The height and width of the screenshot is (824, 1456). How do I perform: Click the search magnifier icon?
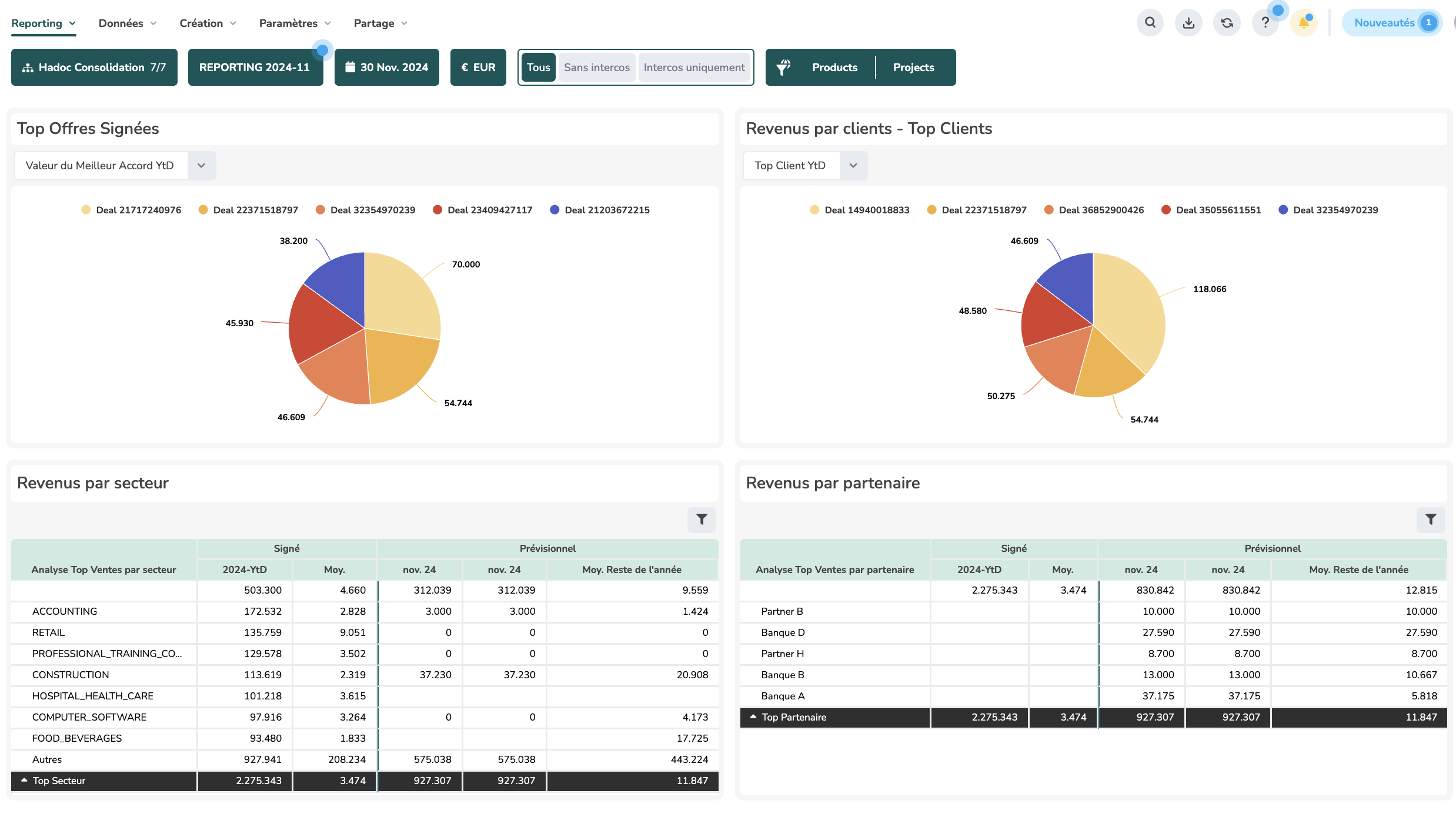[1150, 23]
